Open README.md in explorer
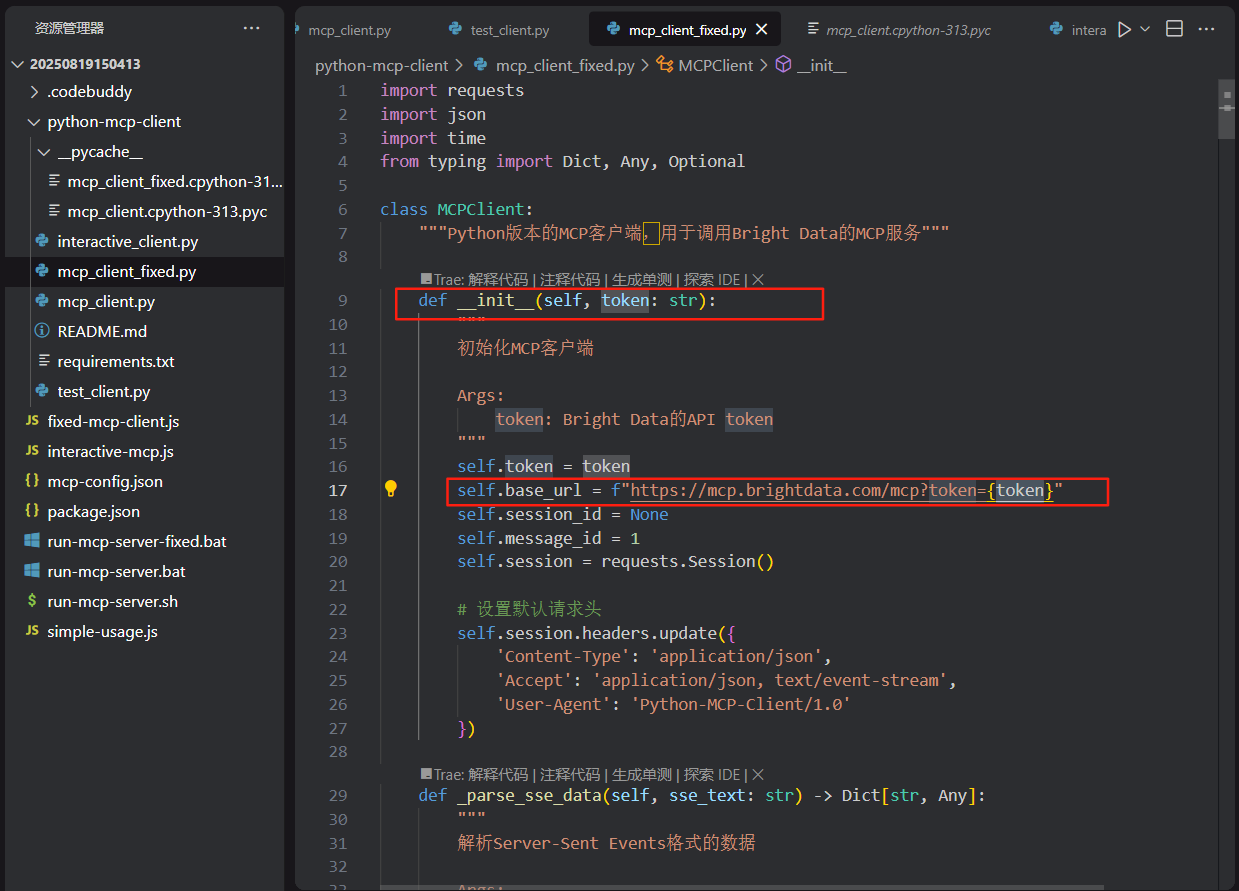The height and width of the screenshot is (891, 1239). 102,332
